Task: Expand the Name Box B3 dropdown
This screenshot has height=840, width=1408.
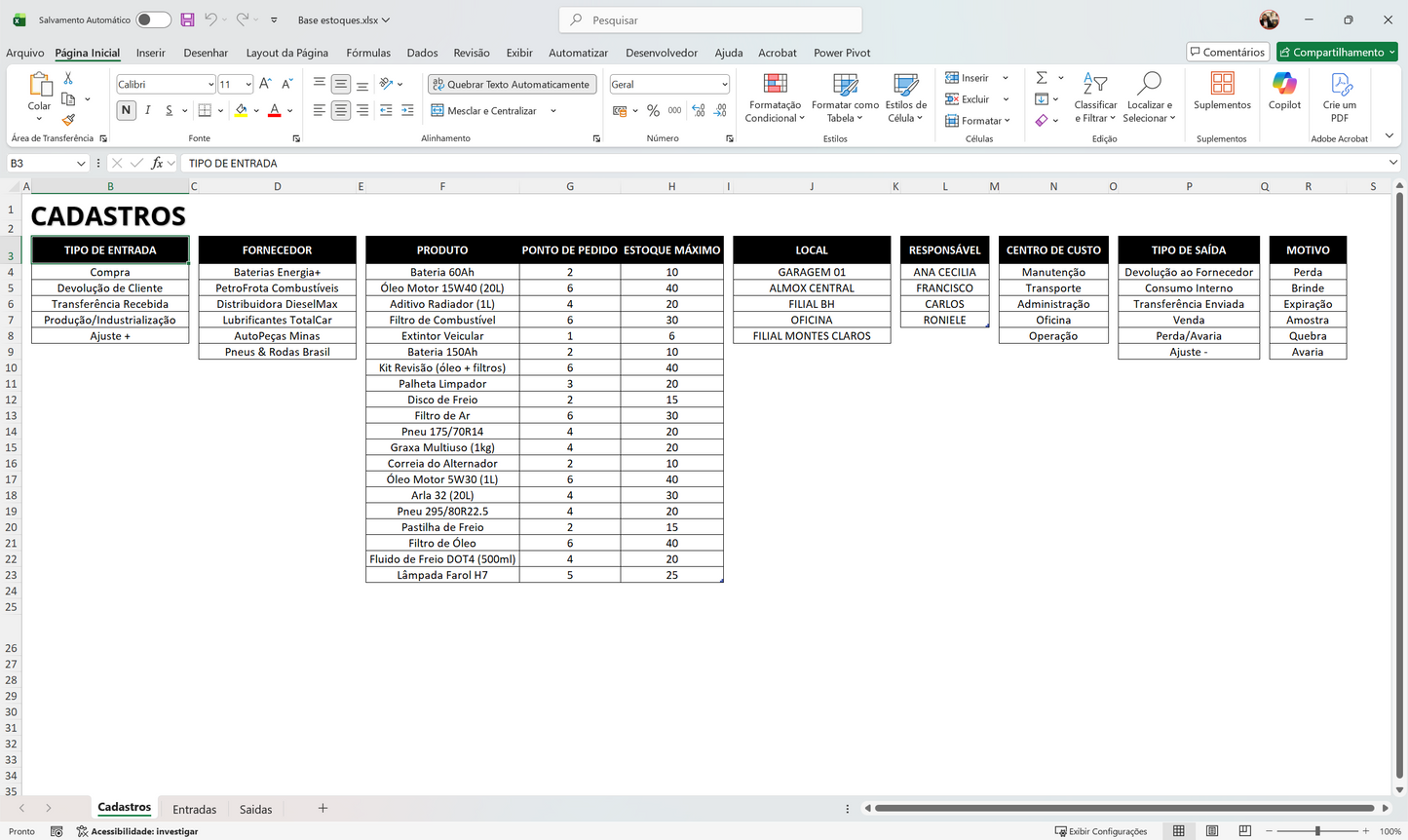Action: [81, 163]
